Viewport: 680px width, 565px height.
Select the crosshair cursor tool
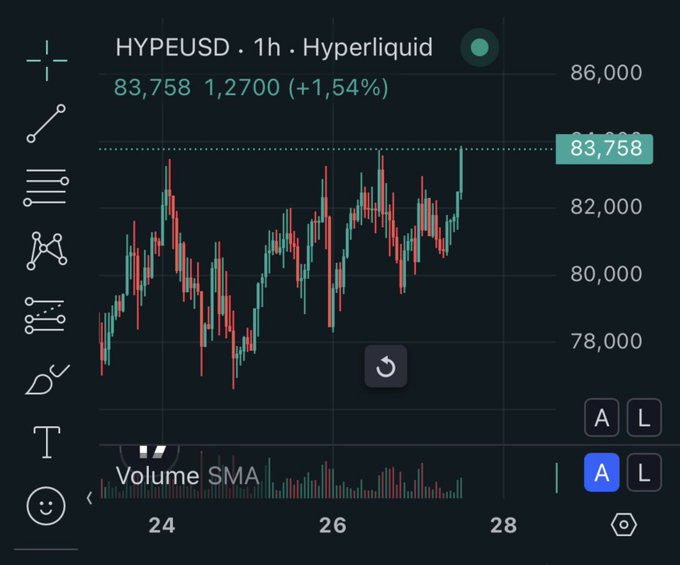tap(47, 61)
